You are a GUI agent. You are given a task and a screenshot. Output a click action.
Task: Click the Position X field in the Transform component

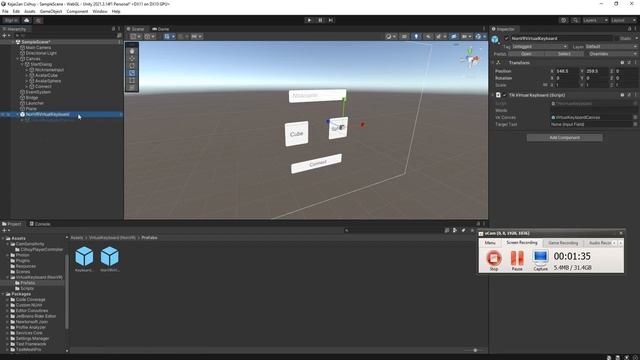pos(566,71)
